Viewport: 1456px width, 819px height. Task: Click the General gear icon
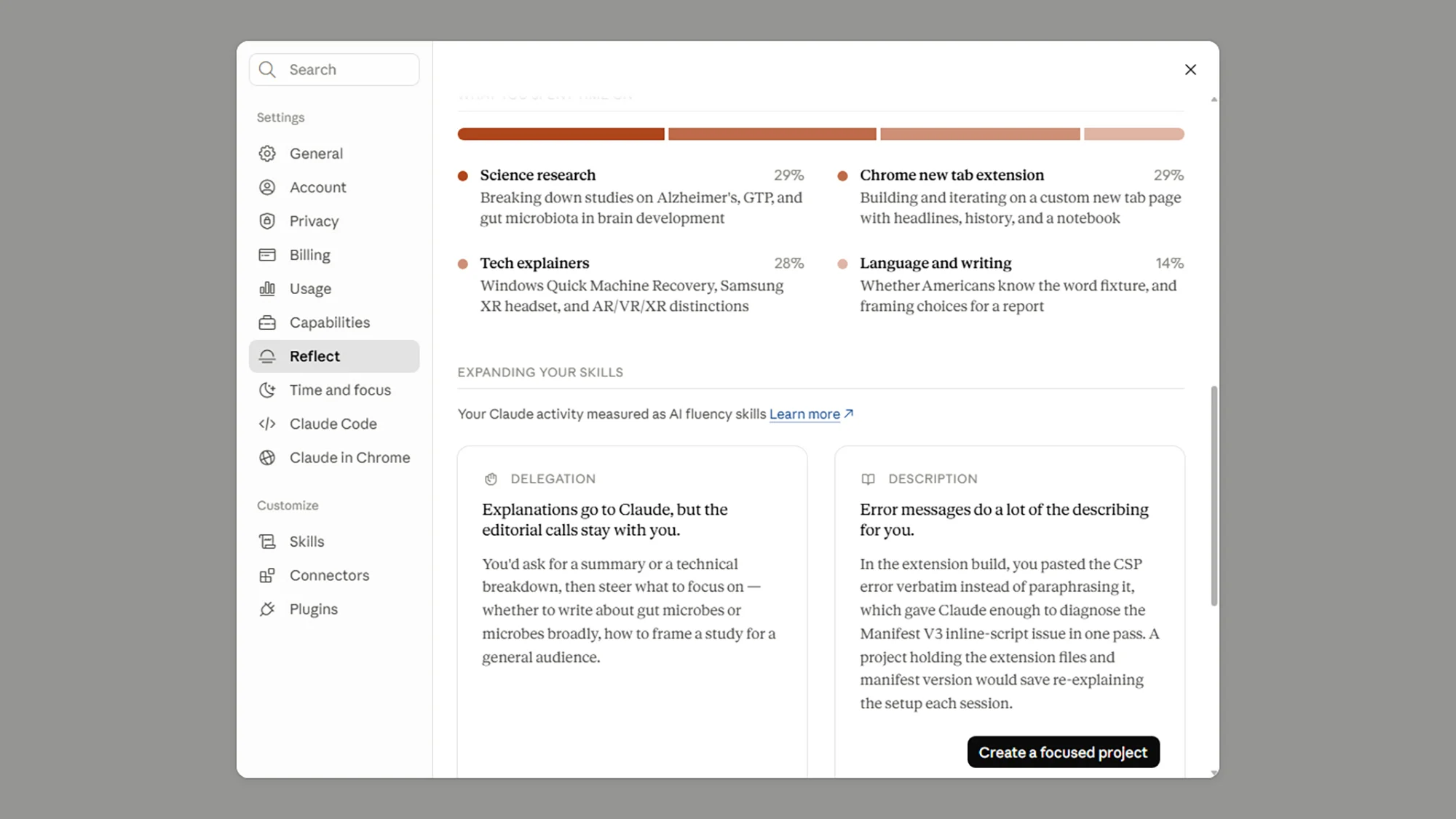(267, 154)
